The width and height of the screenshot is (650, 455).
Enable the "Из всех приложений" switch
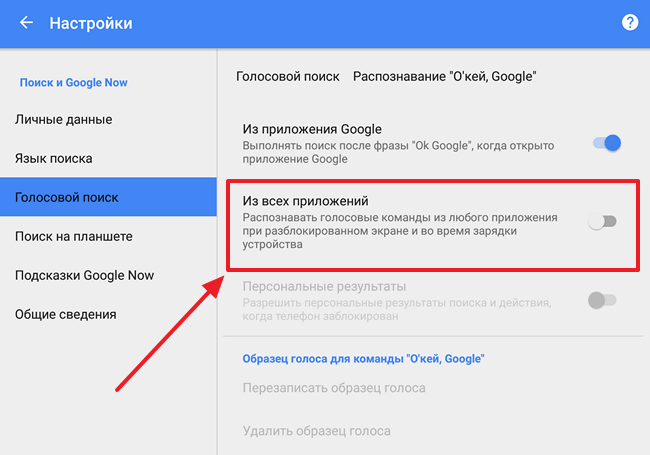(602, 221)
